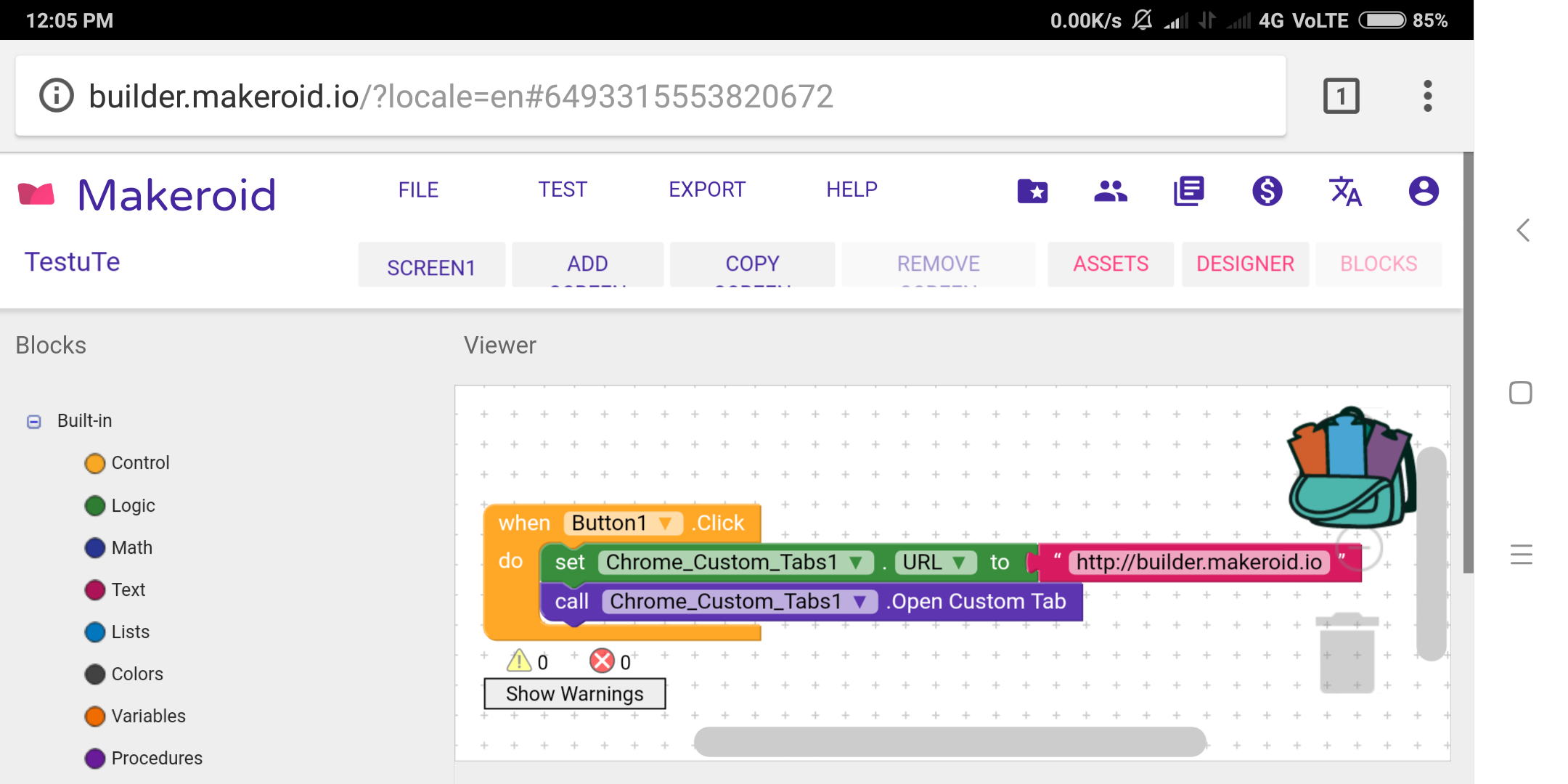Open the starred projects folder icon
The image size is (1568, 784).
click(1032, 192)
